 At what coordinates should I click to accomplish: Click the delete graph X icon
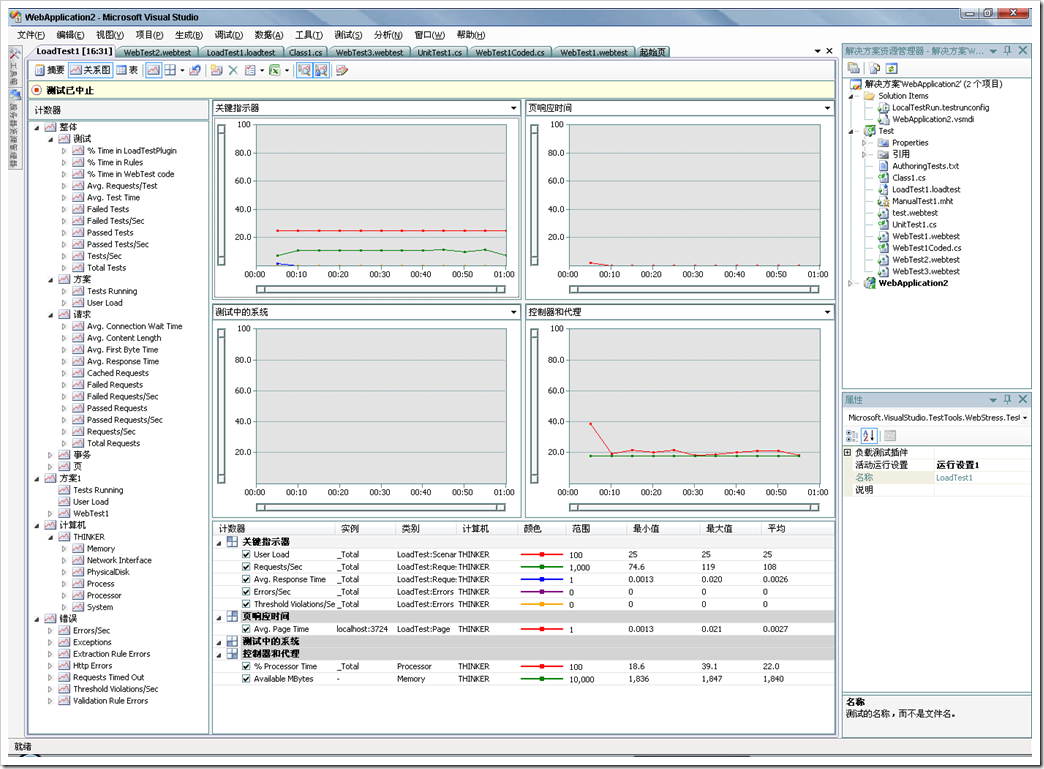point(233,70)
